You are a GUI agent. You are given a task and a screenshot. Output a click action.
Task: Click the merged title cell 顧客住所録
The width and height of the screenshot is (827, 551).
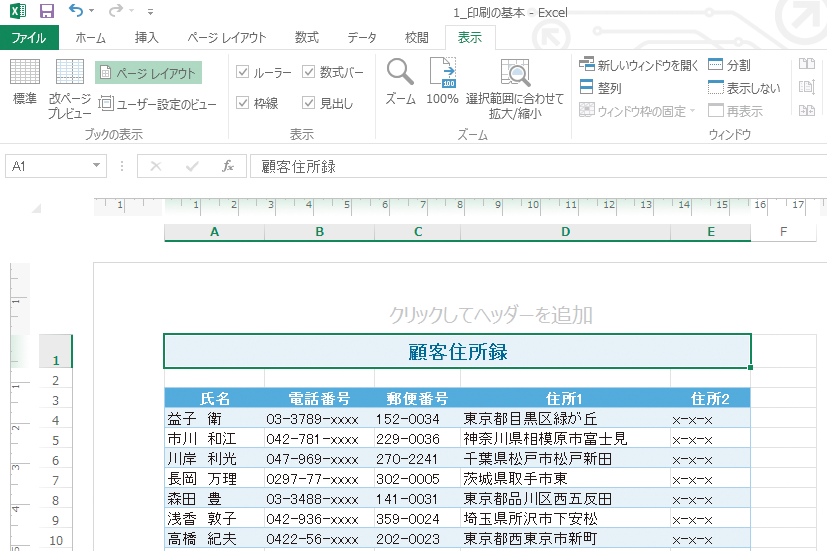457,351
